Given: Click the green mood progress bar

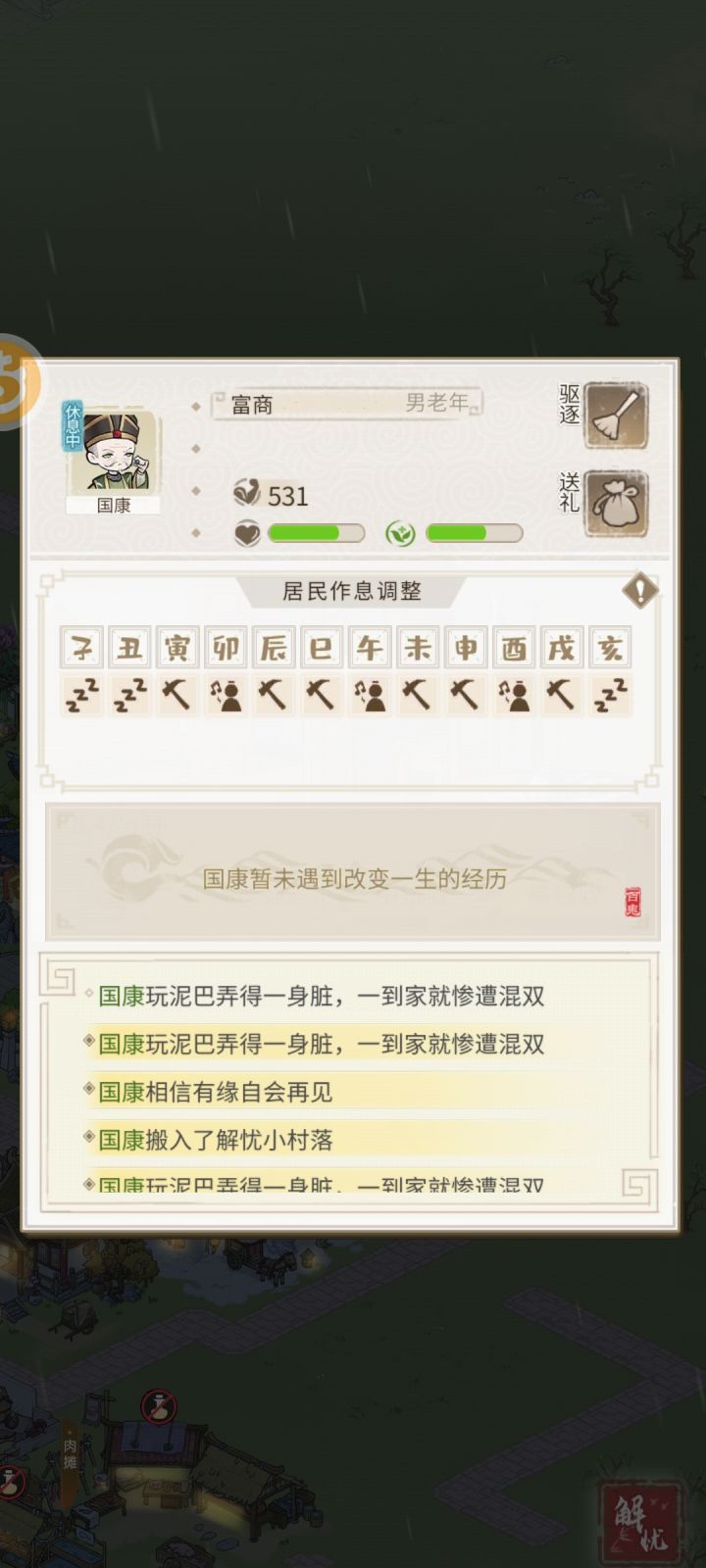Looking at the screenshot, I should pyautogui.click(x=474, y=533).
